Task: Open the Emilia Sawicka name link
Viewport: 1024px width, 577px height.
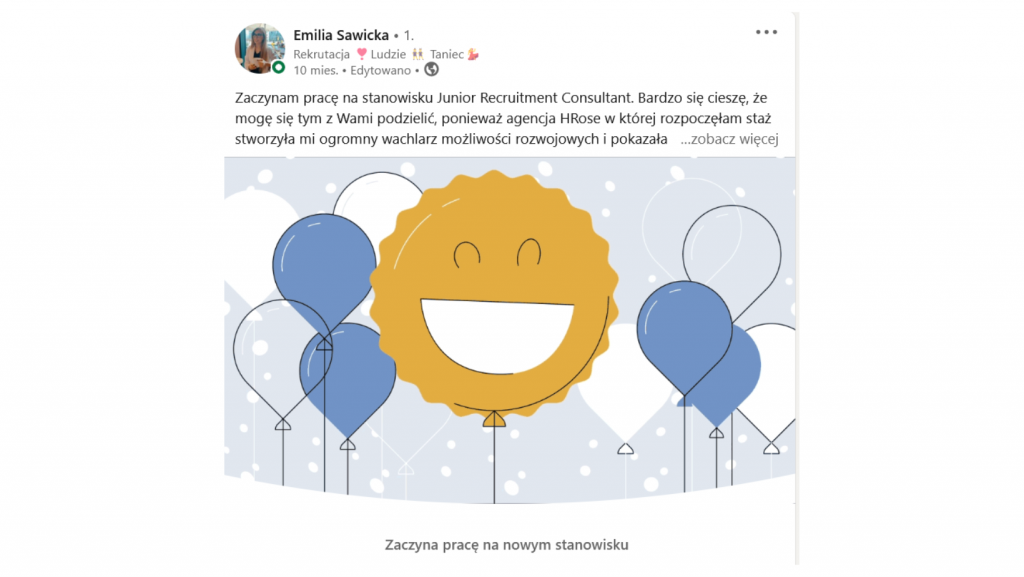Action: [x=341, y=35]
